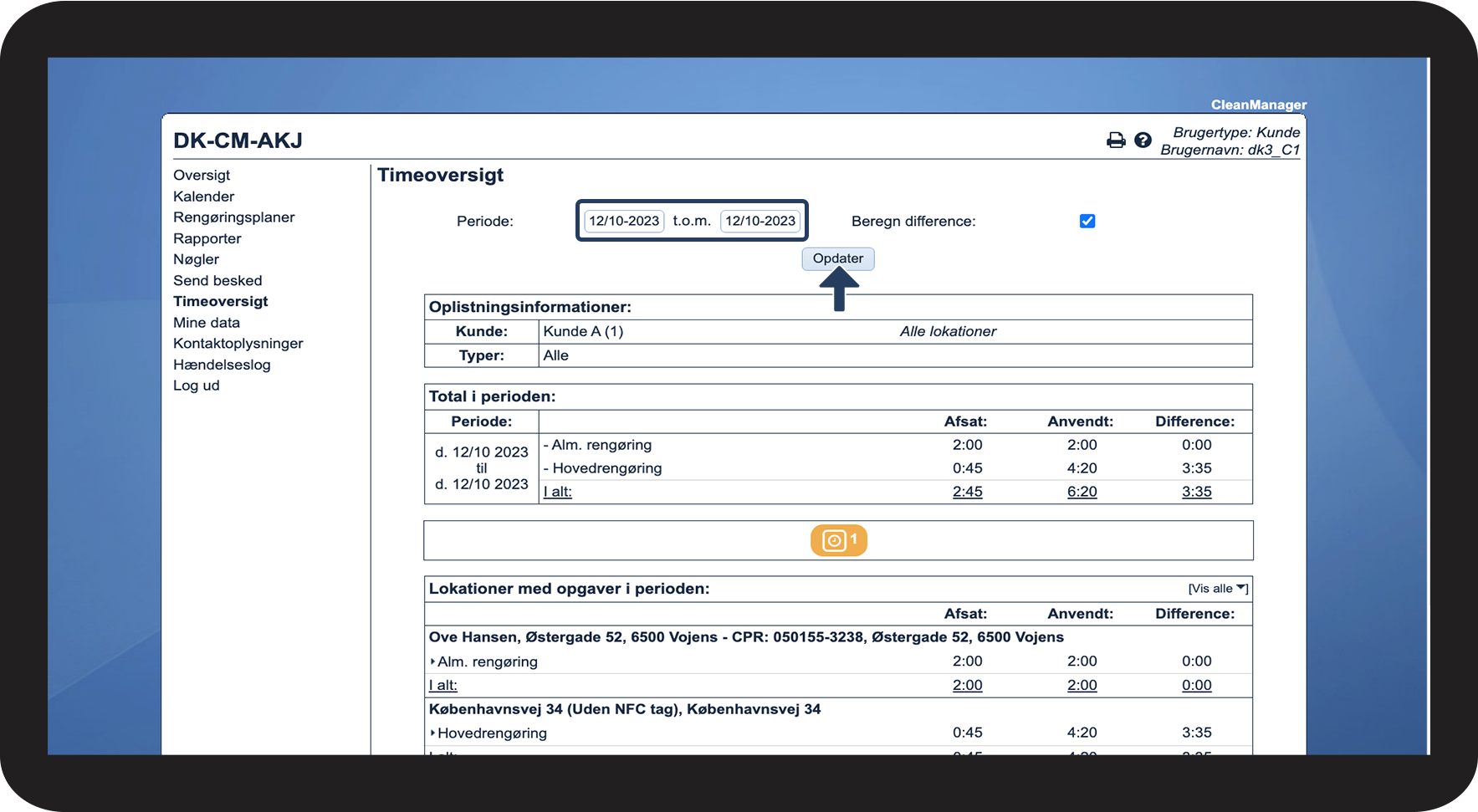
Task: Click the period start date field
Action: coord(624,221)
